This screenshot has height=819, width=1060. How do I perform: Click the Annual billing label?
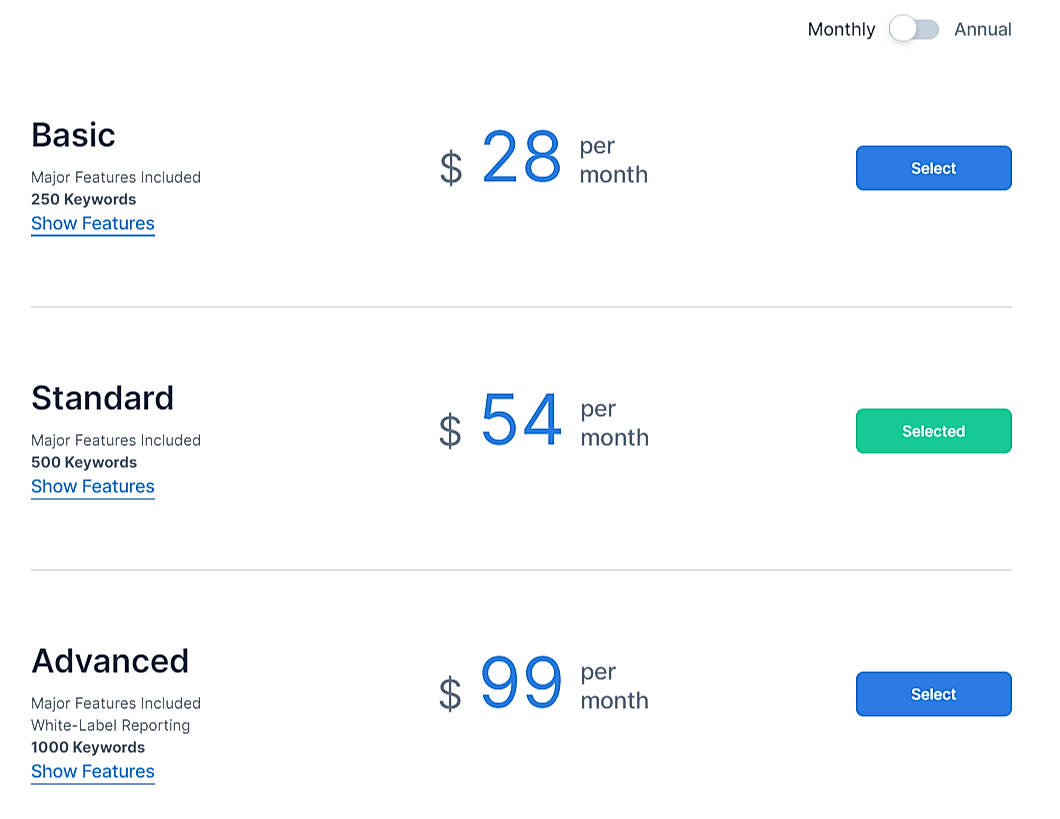(983, 30)
